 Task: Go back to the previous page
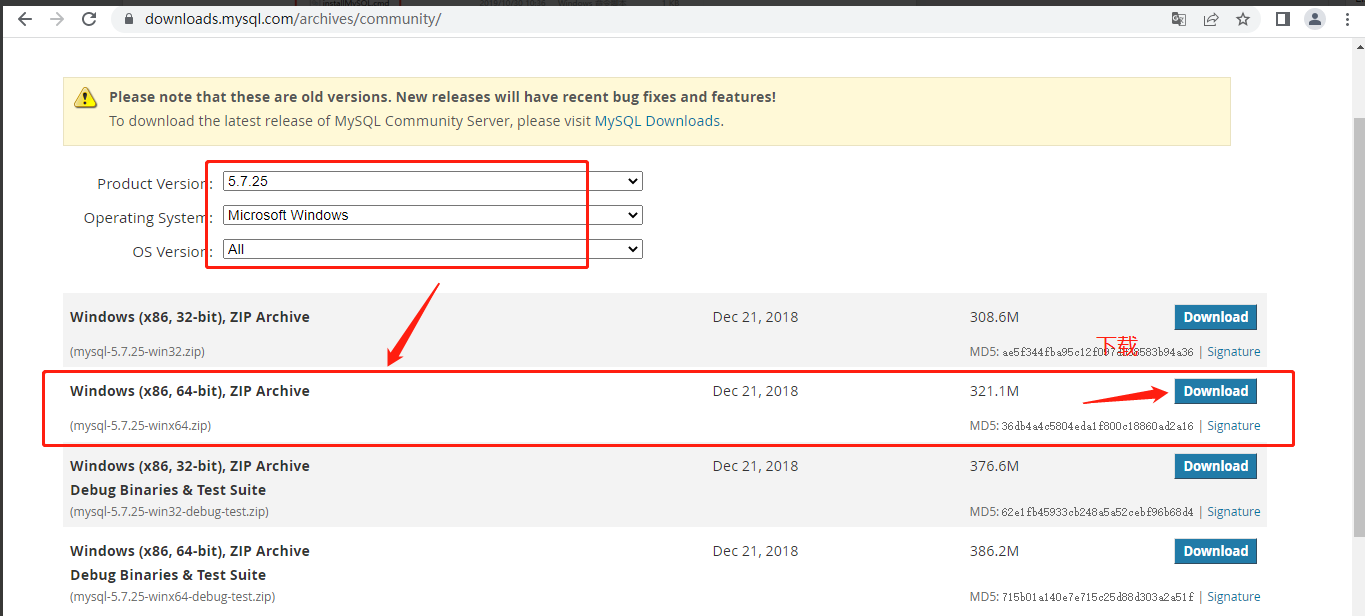click(25, 19)
